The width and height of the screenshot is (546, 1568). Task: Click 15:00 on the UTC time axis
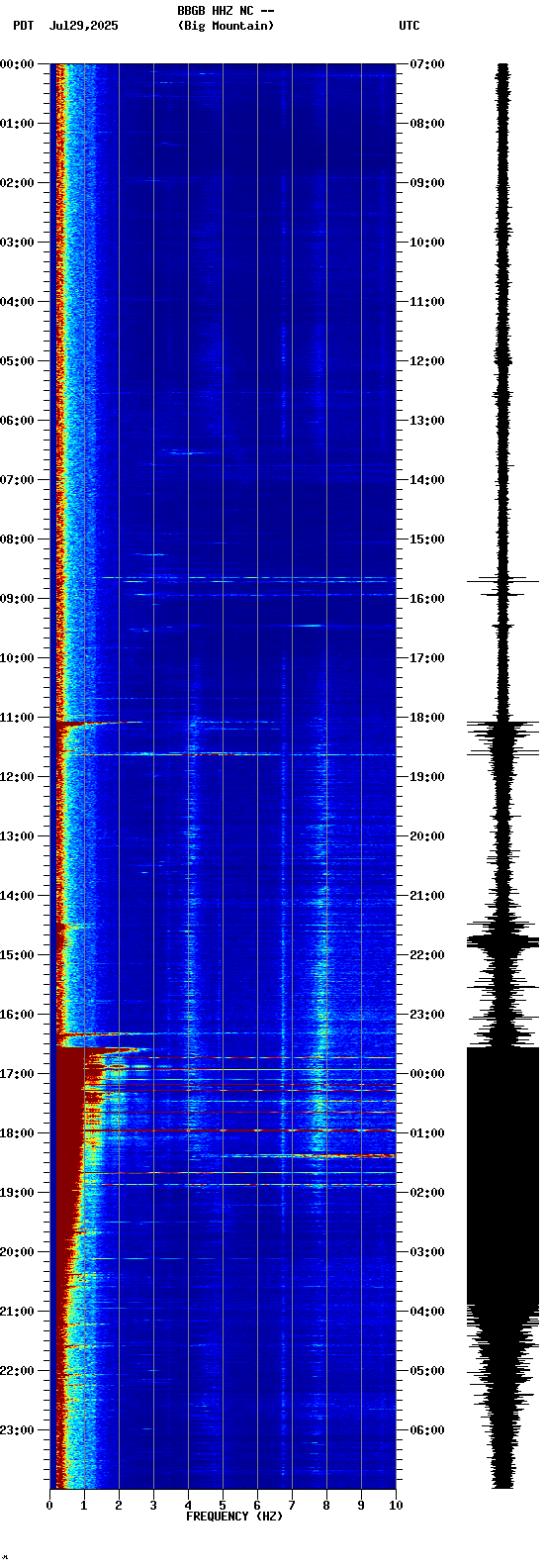pos(427,539)
